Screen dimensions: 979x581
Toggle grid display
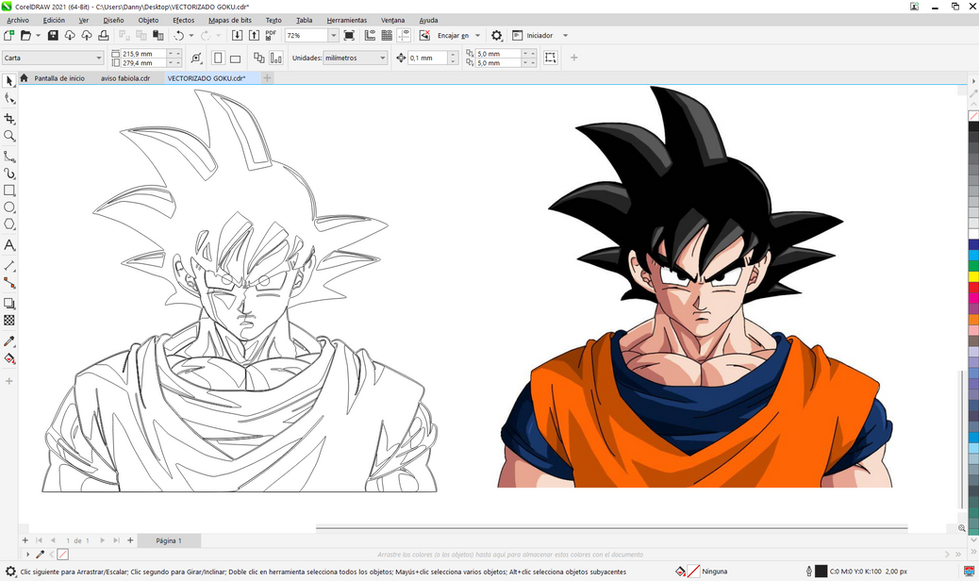coord(387,36)
